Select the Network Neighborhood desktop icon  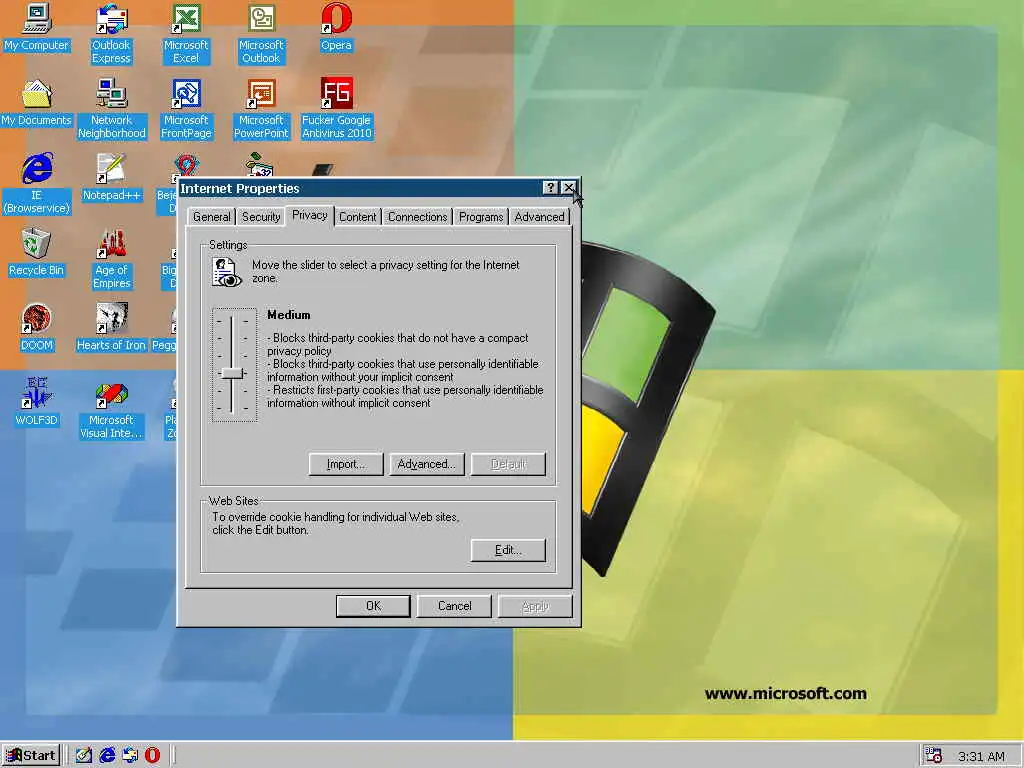tap(112, 109)
